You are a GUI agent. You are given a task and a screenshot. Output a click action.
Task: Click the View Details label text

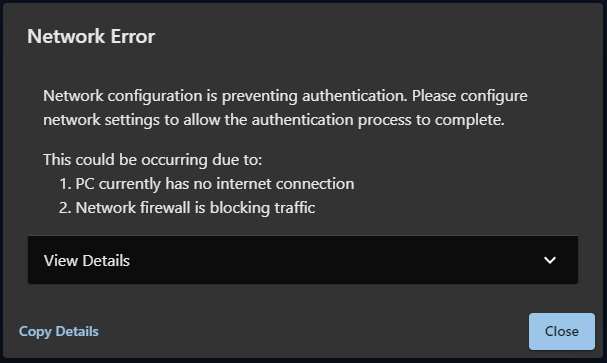87,261
